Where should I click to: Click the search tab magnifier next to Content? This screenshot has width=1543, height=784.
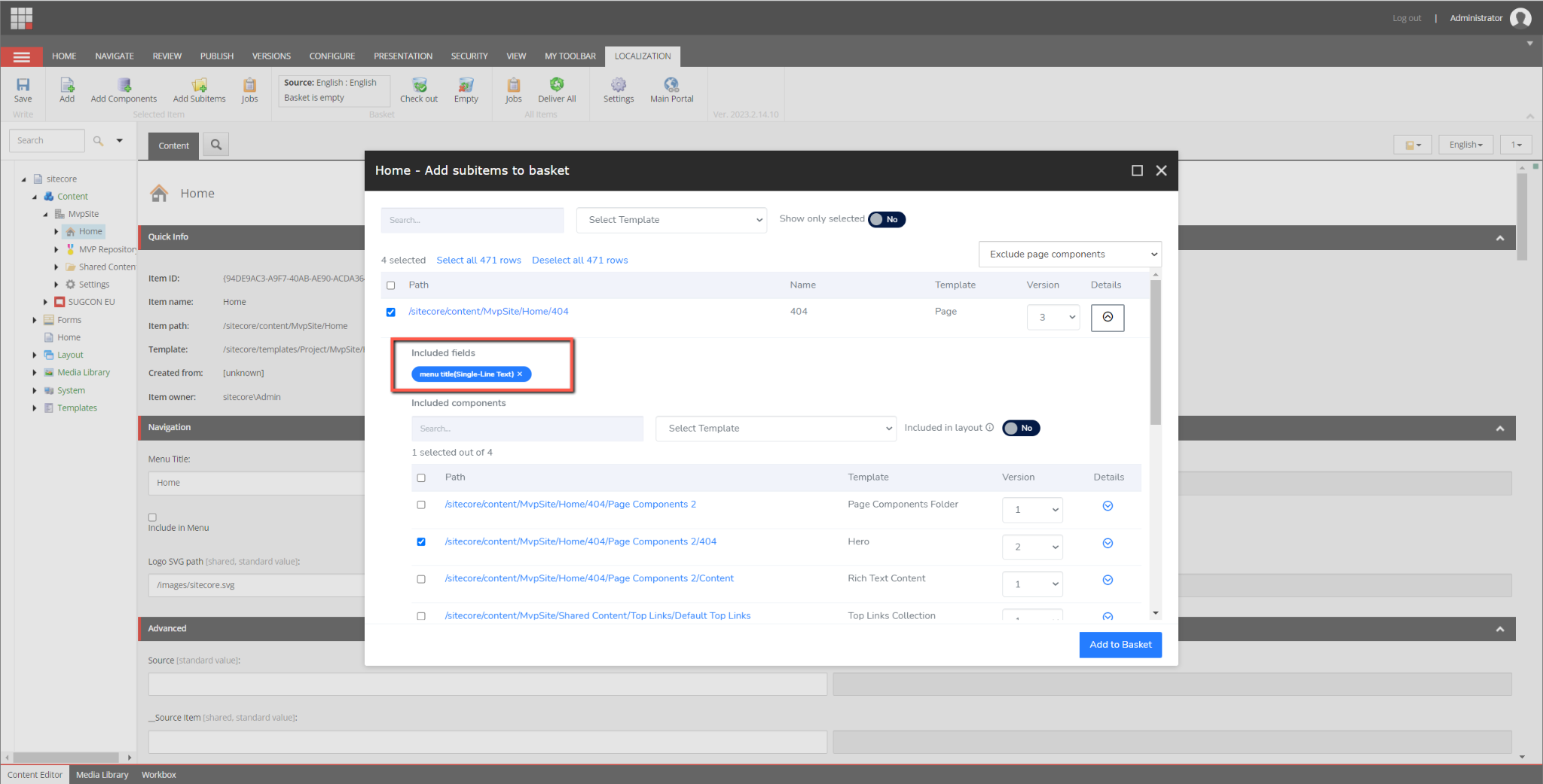[x=216, y=145]
